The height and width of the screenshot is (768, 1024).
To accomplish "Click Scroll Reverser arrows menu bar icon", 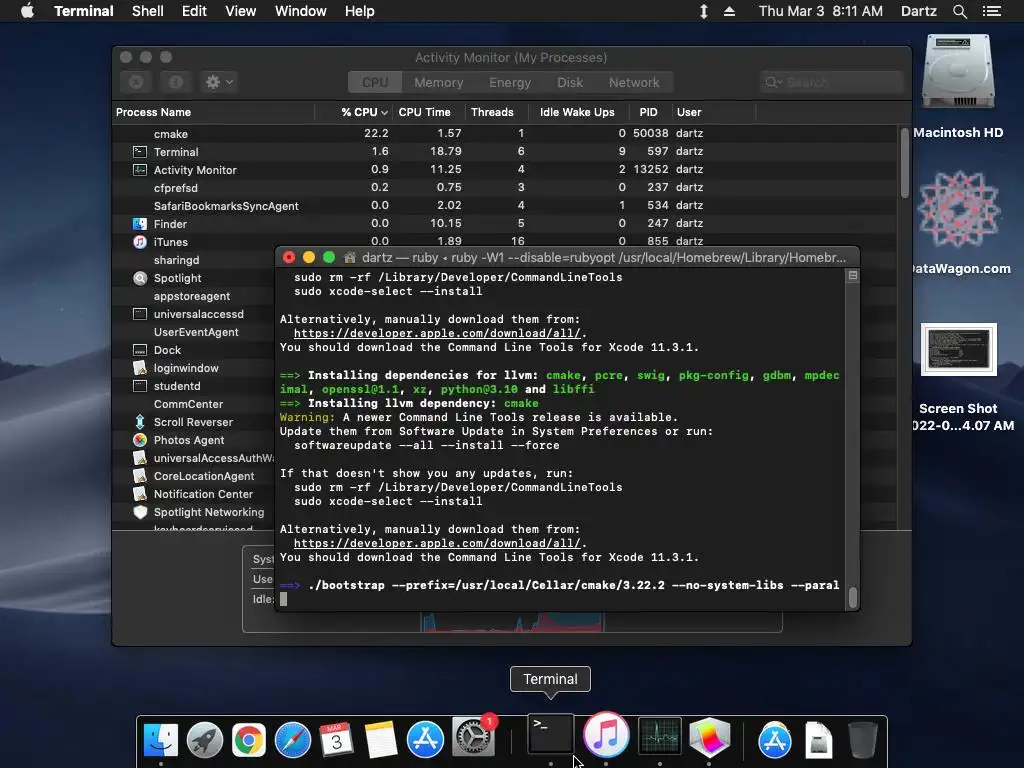I will click(x=704, y=11).
